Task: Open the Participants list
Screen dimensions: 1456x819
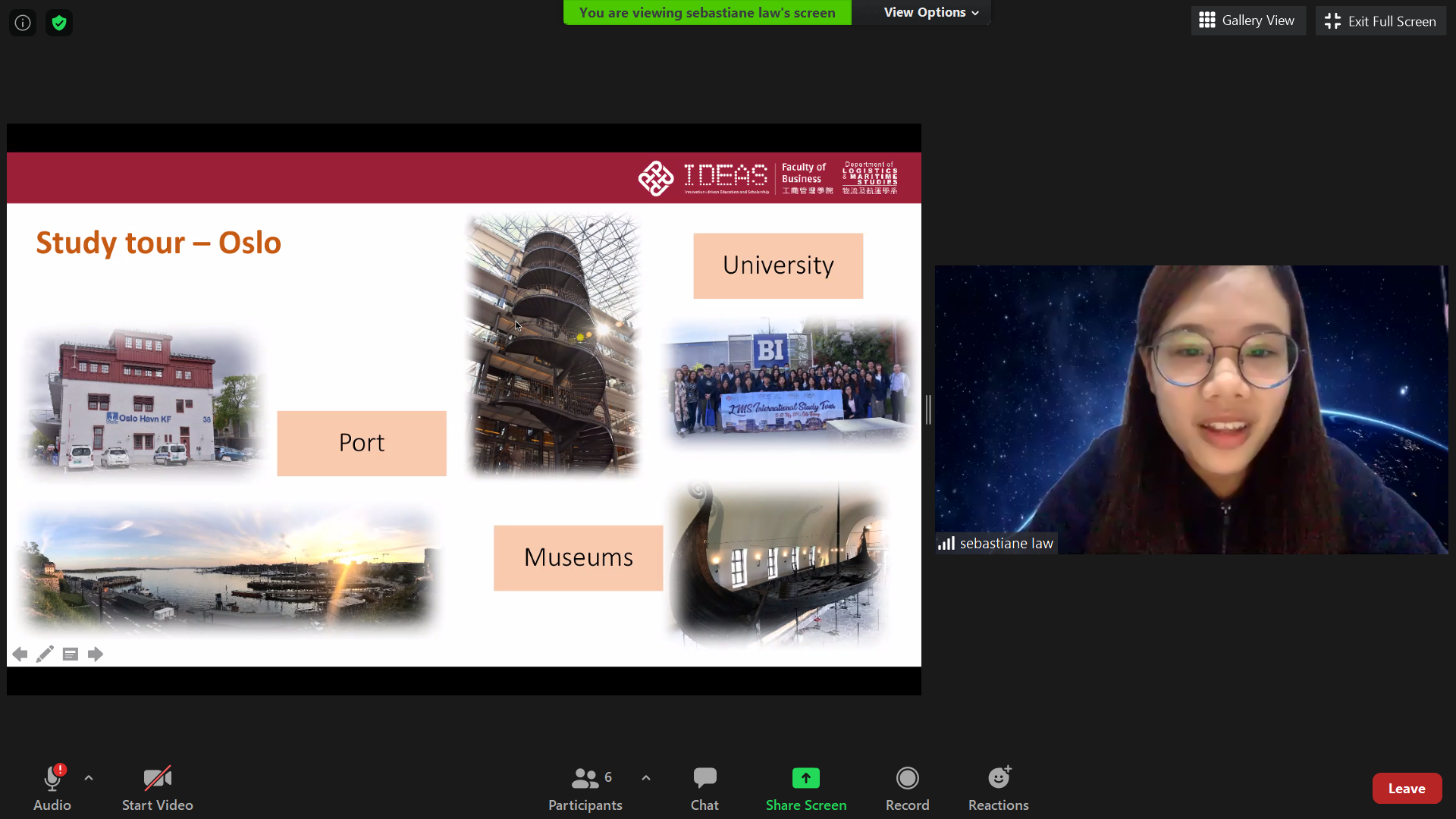Action: pyautogui.click(x=585, y=788)
